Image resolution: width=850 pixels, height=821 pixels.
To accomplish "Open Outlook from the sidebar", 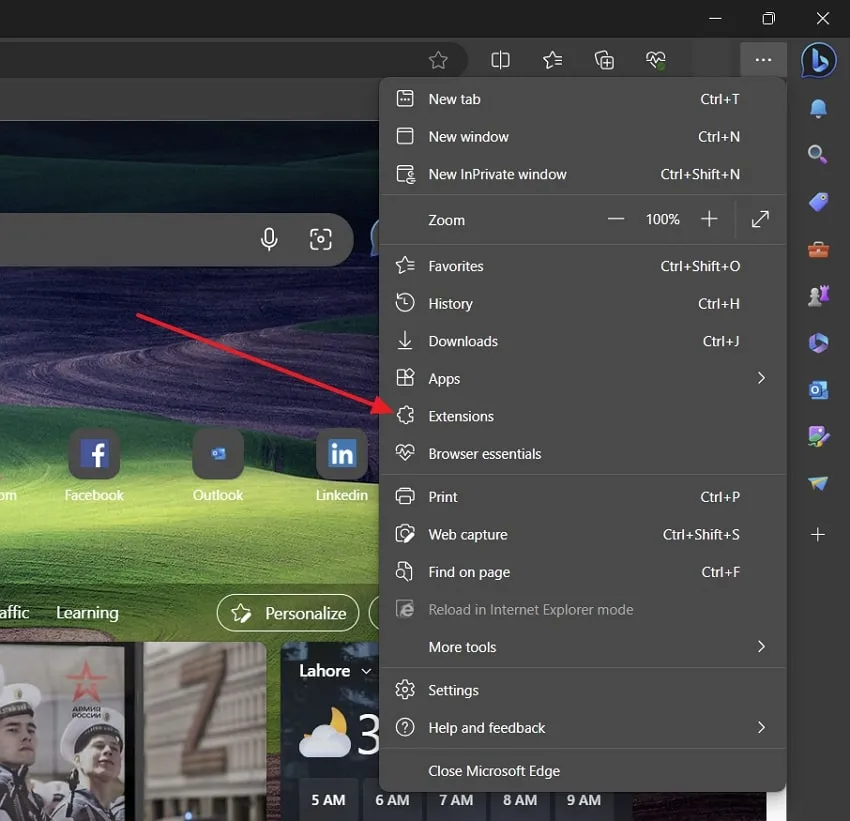I will 818,390.
